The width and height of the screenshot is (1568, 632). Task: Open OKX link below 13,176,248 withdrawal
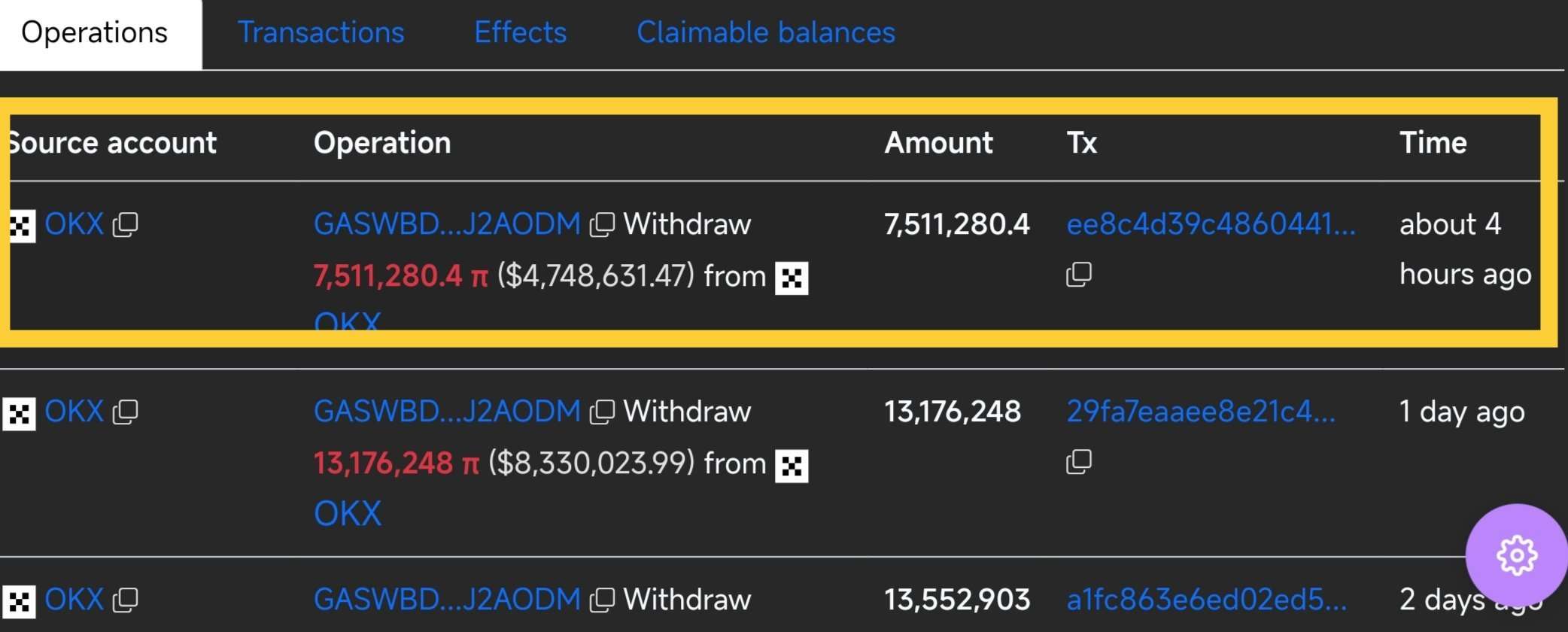(x=348, y=514)
